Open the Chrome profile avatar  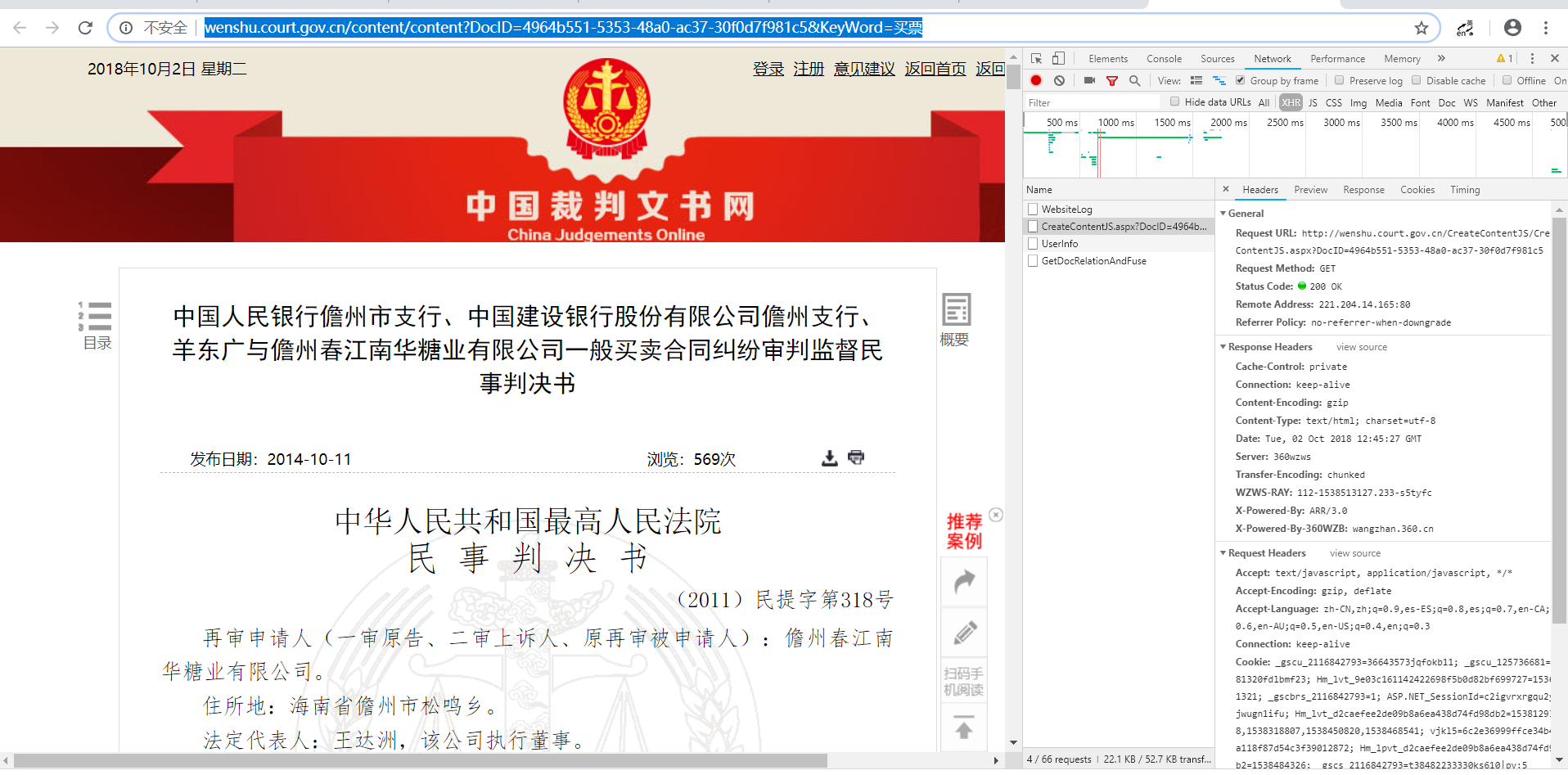coord(1512,28)
